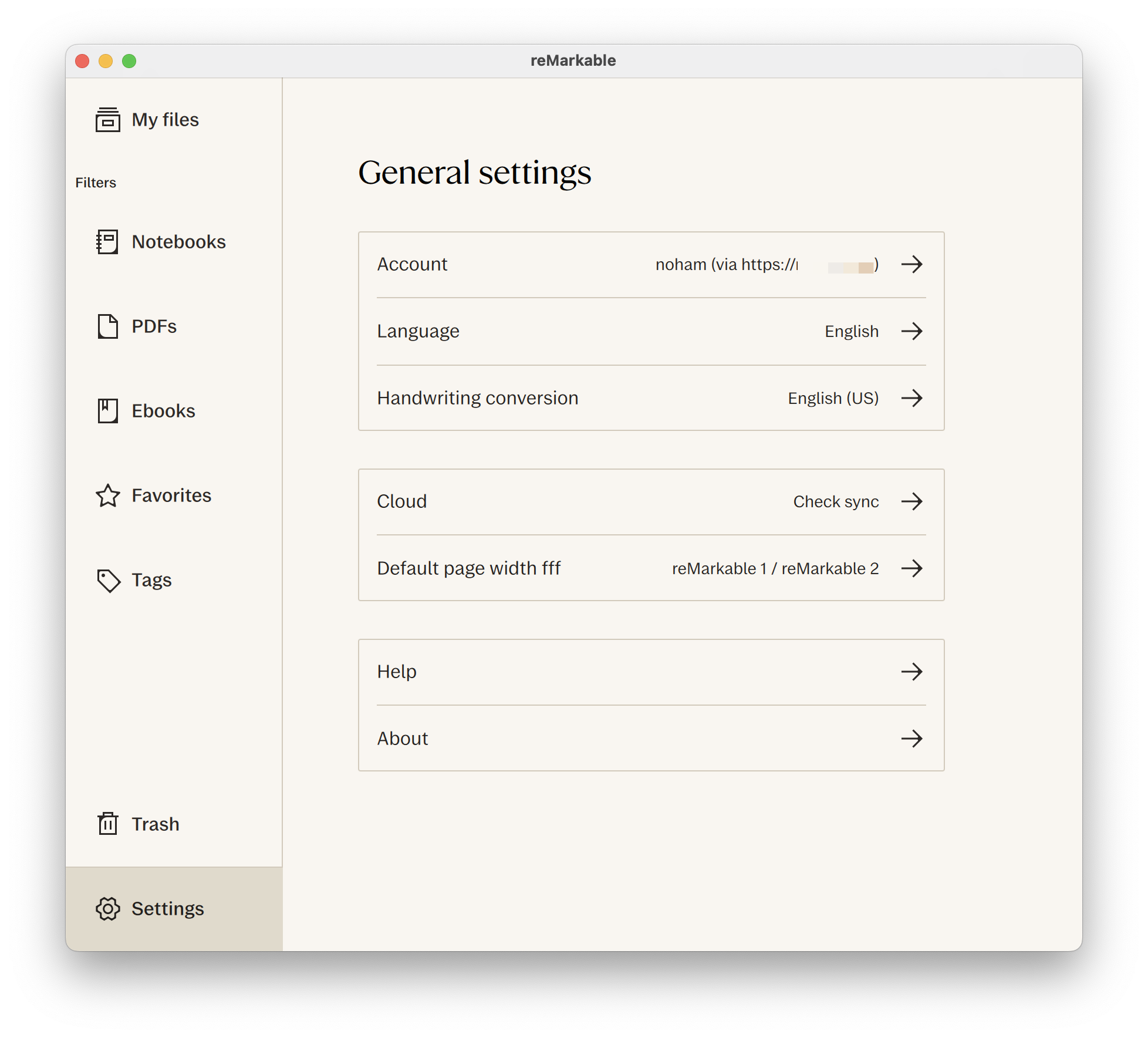Image resolution: width=1148 pixels, height=1038 pixels.
Task: Click the About row label
Action: 403,739
